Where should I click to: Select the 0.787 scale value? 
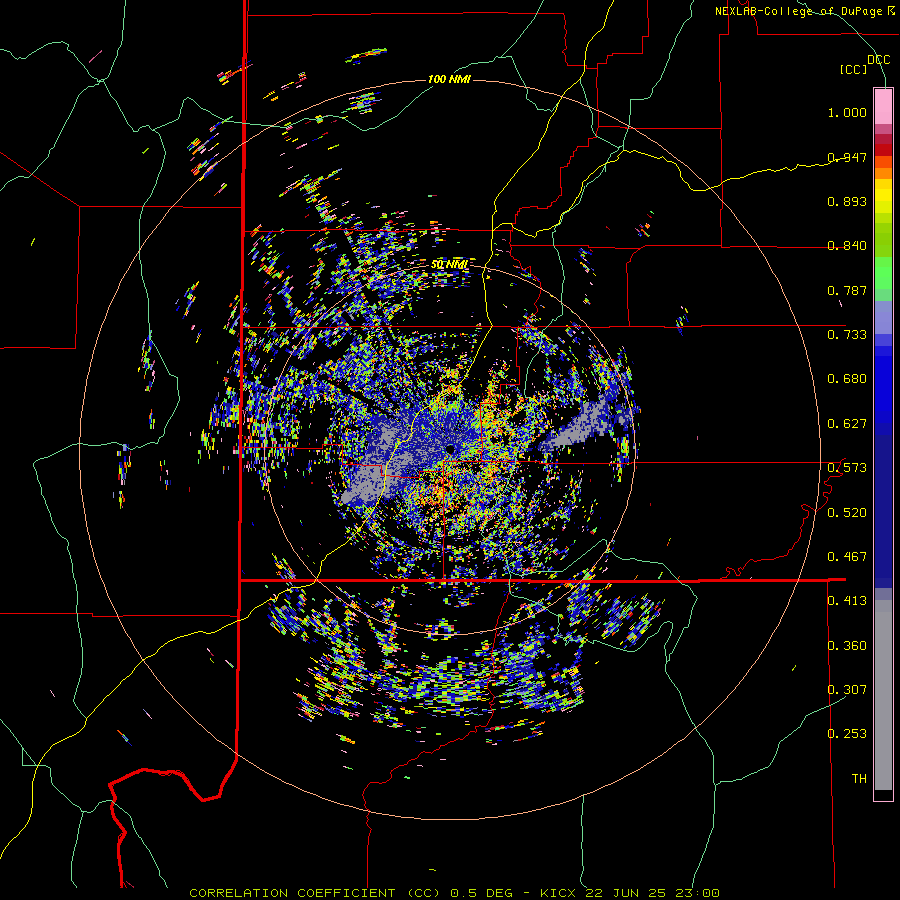[x=847, y=290]
